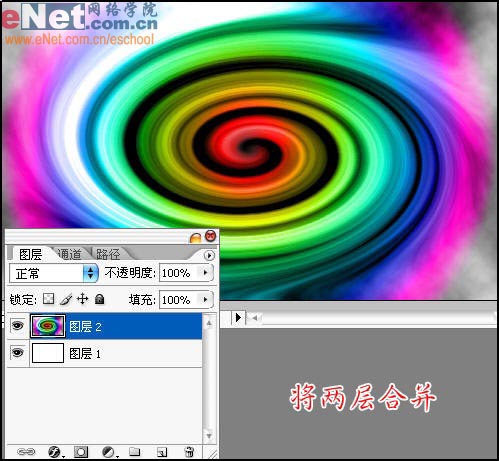Viewport: 499px width, 461px height.
Task: Open the layers panel options menu
Action: (x=209, y=255)
